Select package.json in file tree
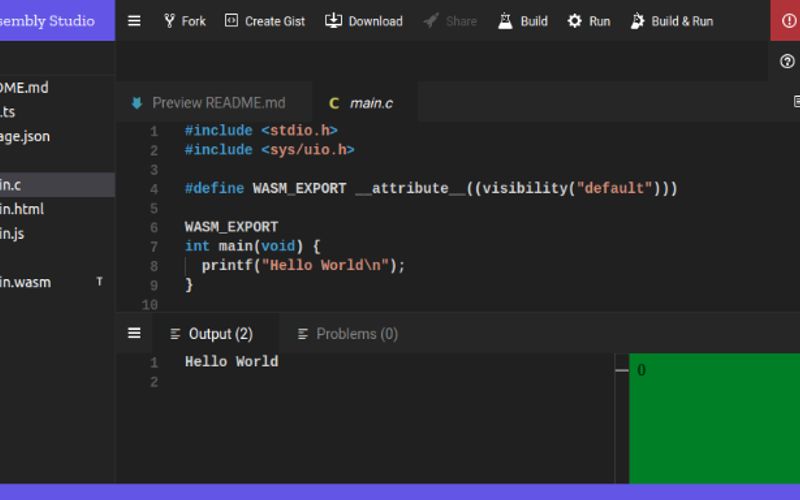The height and width of the screenshot is (500, 800). 57,136
